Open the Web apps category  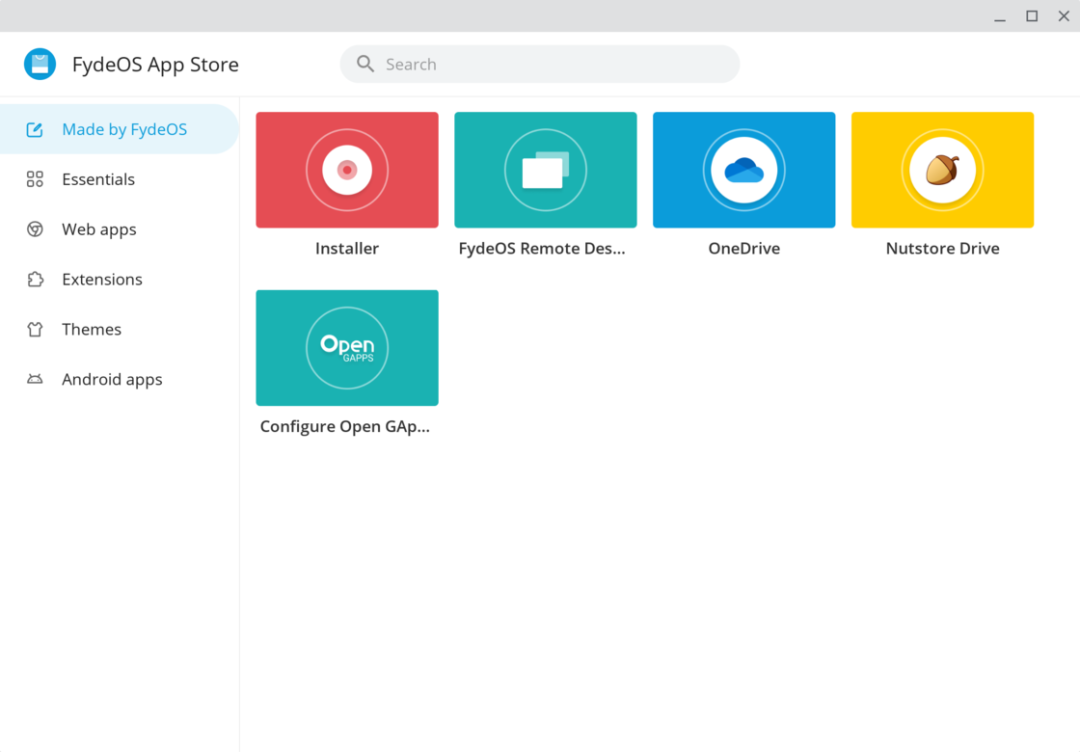(x=119, y=229)
